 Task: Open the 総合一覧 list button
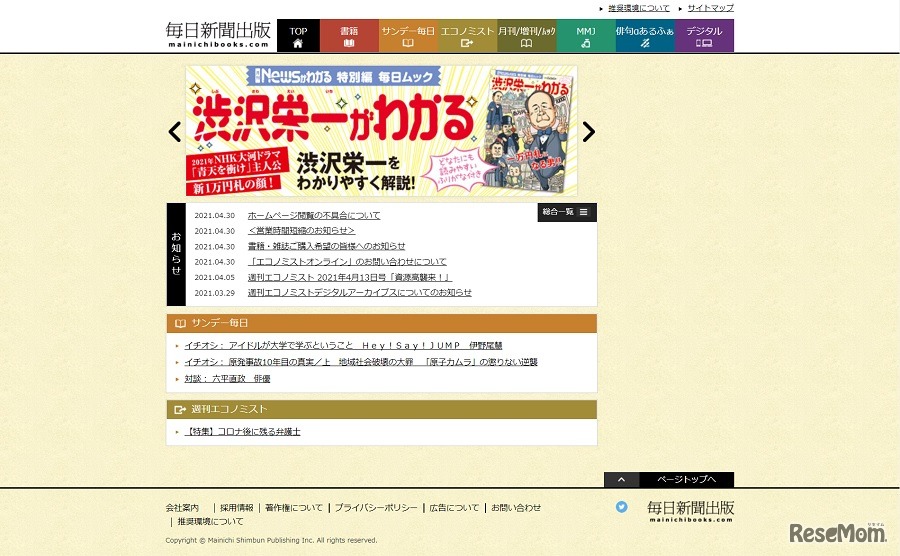(x=567, y=212)
